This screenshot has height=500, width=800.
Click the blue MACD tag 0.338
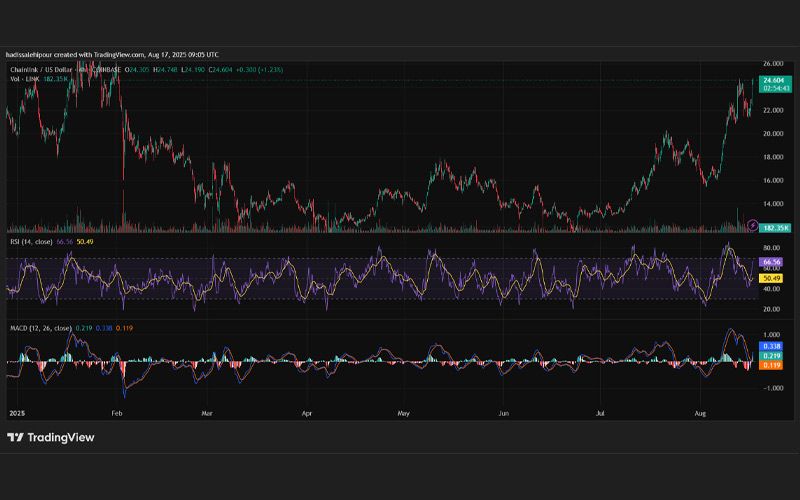click(x=771, y=346)
